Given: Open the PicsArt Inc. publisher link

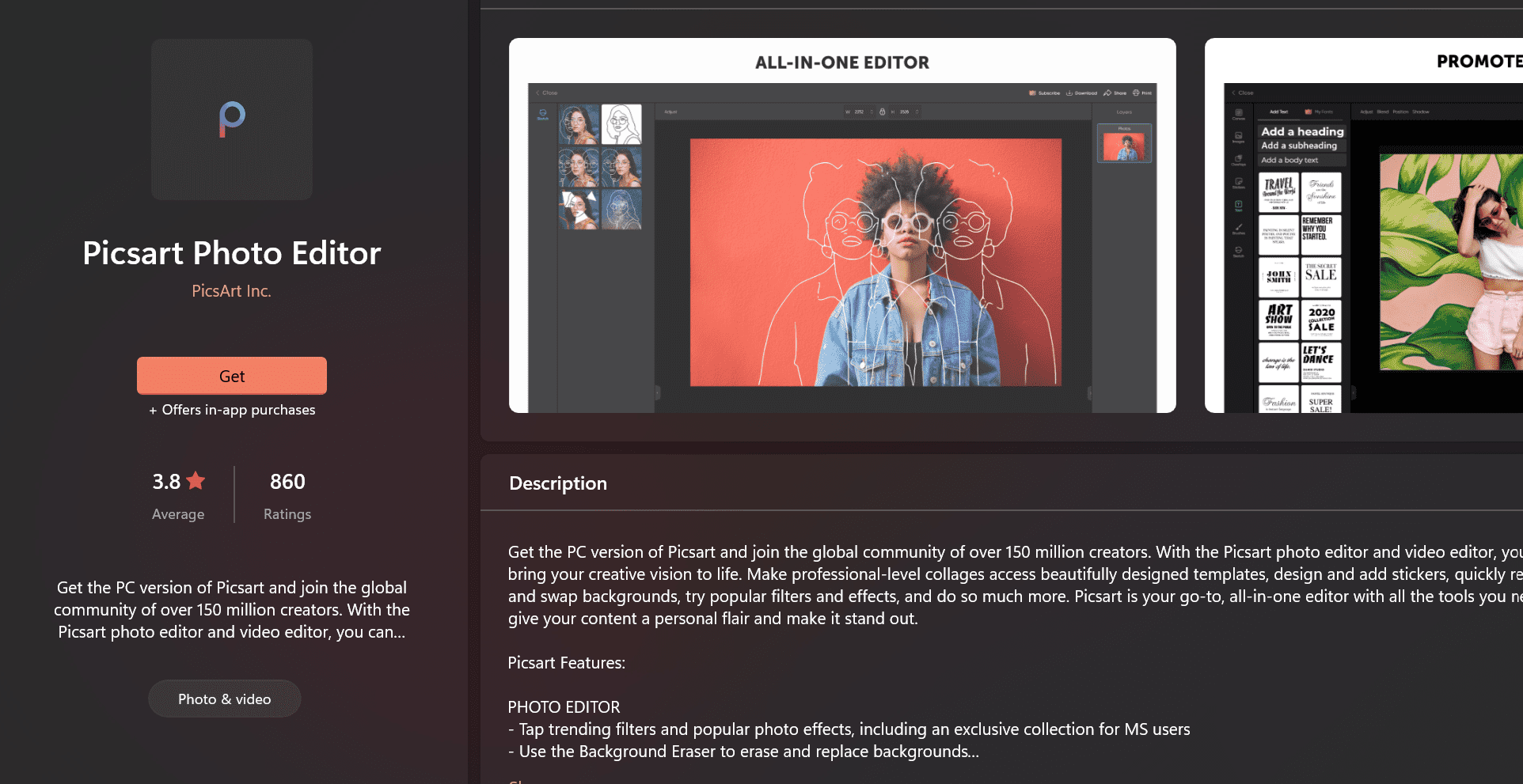Looking at the screenshot, I should tap(231, 291).
